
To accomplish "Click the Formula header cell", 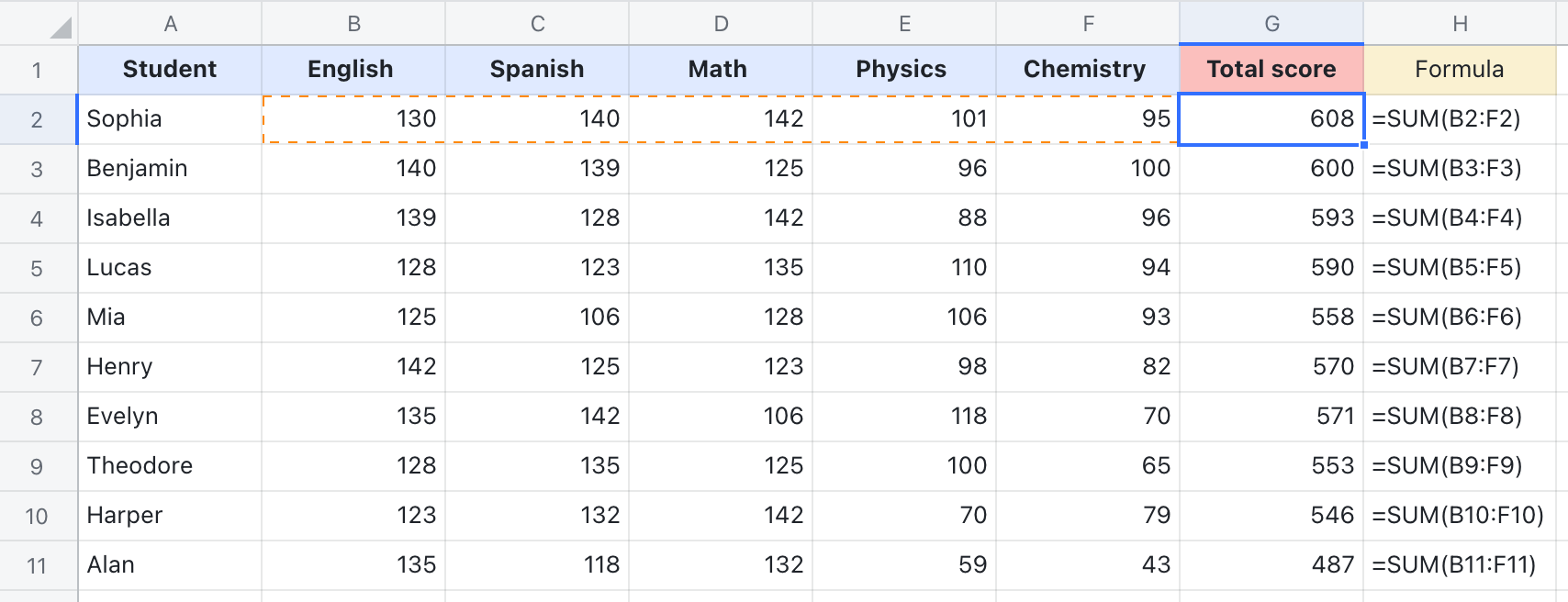I will coord(1460,69).
